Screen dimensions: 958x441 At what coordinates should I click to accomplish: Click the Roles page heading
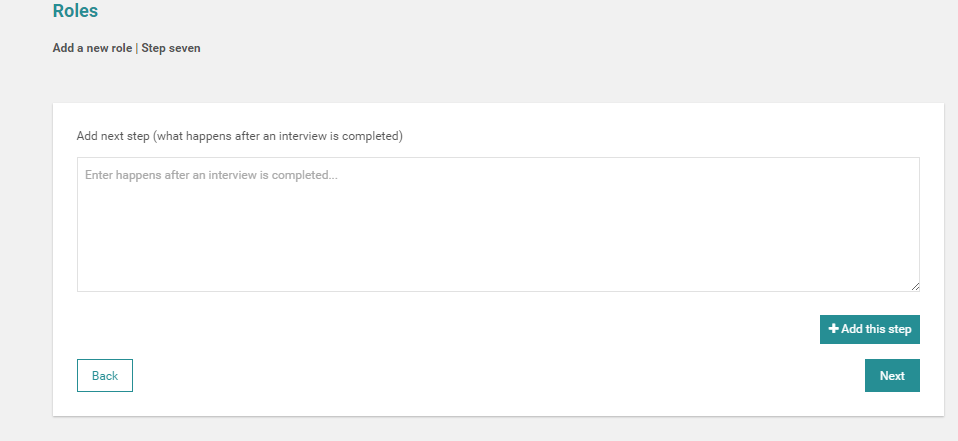(x=75, y=12)
